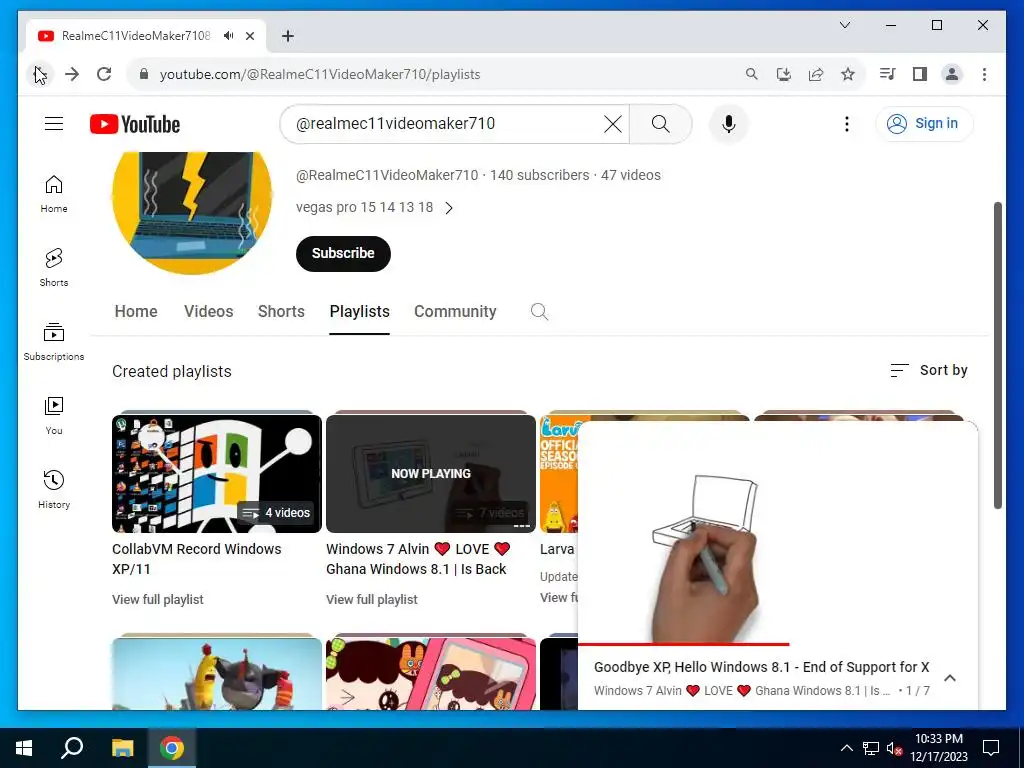Click the page vertical scrollbar
The image size is (1024, 768).
click(x=997, y=355)
